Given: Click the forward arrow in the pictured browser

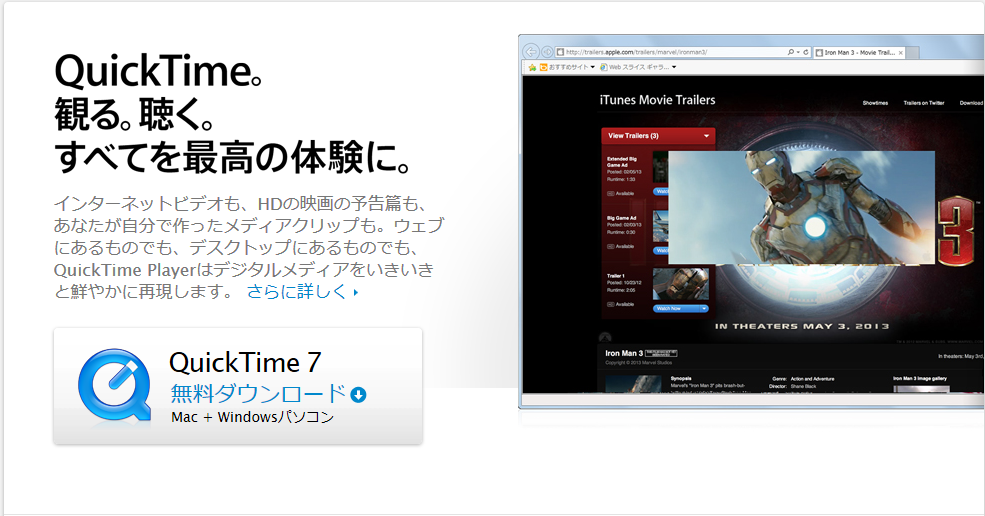Looking at the screenshot, I should click(547, 52).
